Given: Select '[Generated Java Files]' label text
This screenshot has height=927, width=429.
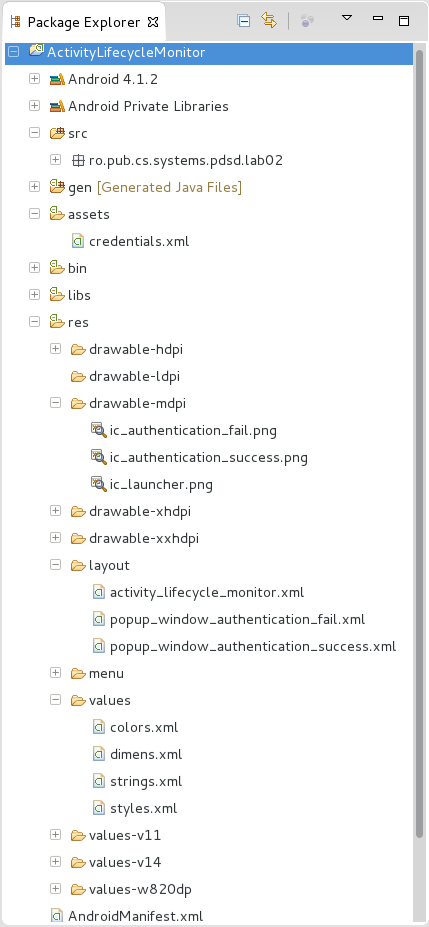Looking at the screenshot, I should (169, 187).
